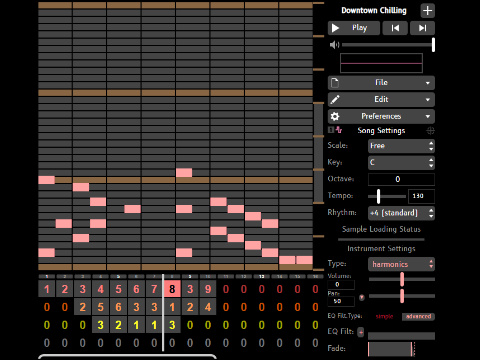Add an EQ filter with plus icon
Viewport: 480px width, 360px height.
361,332
